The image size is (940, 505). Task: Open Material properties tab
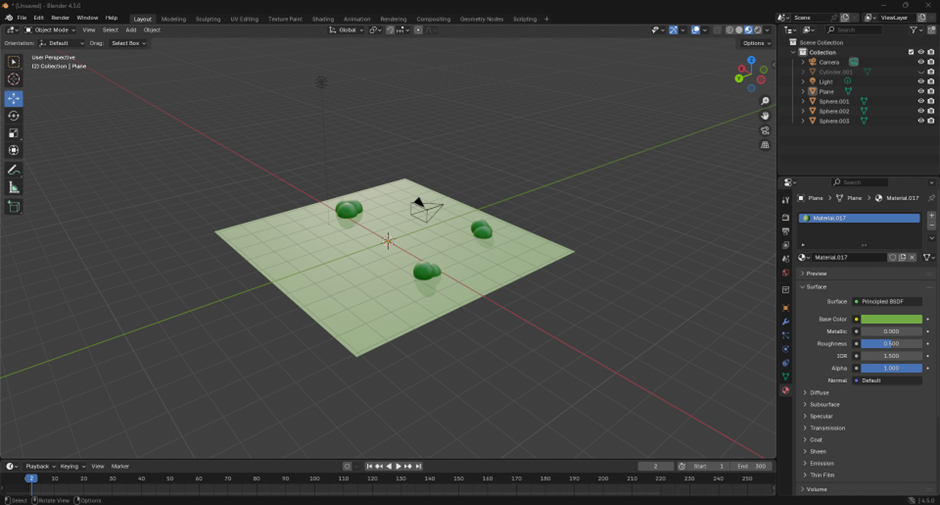(785, 391)
